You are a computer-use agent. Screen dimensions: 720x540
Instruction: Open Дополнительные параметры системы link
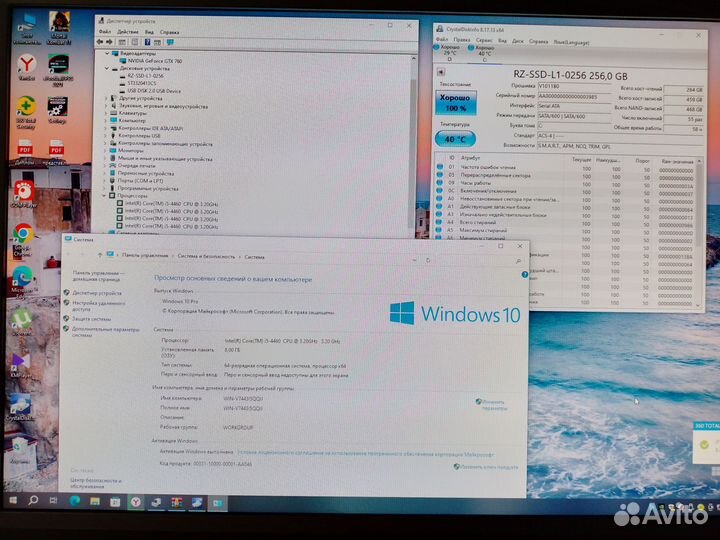[105, 332]
